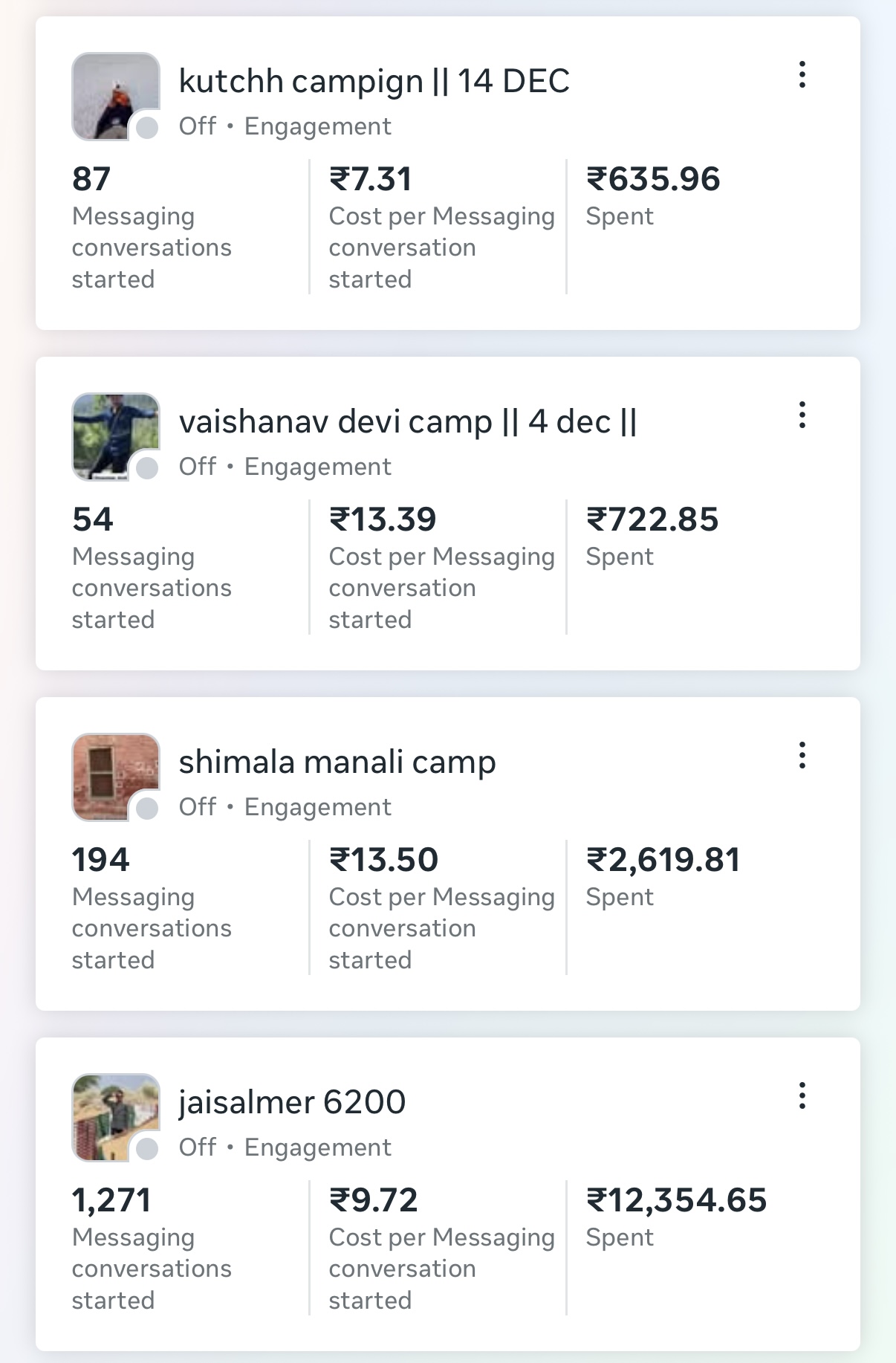Viewport: 896px width, 1363px height.
Task: Click the 1,271 Messaging conversations started metric
Action: point(111,1200)
